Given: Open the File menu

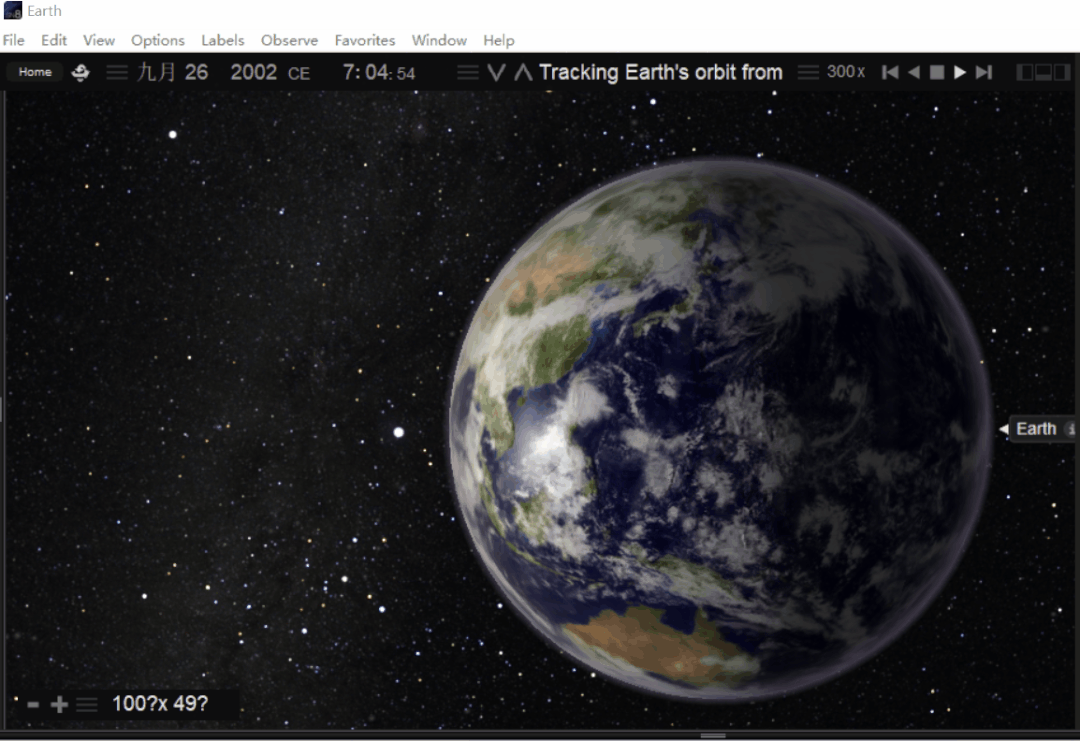Looking at the screenshot, I should coord(14,40).
